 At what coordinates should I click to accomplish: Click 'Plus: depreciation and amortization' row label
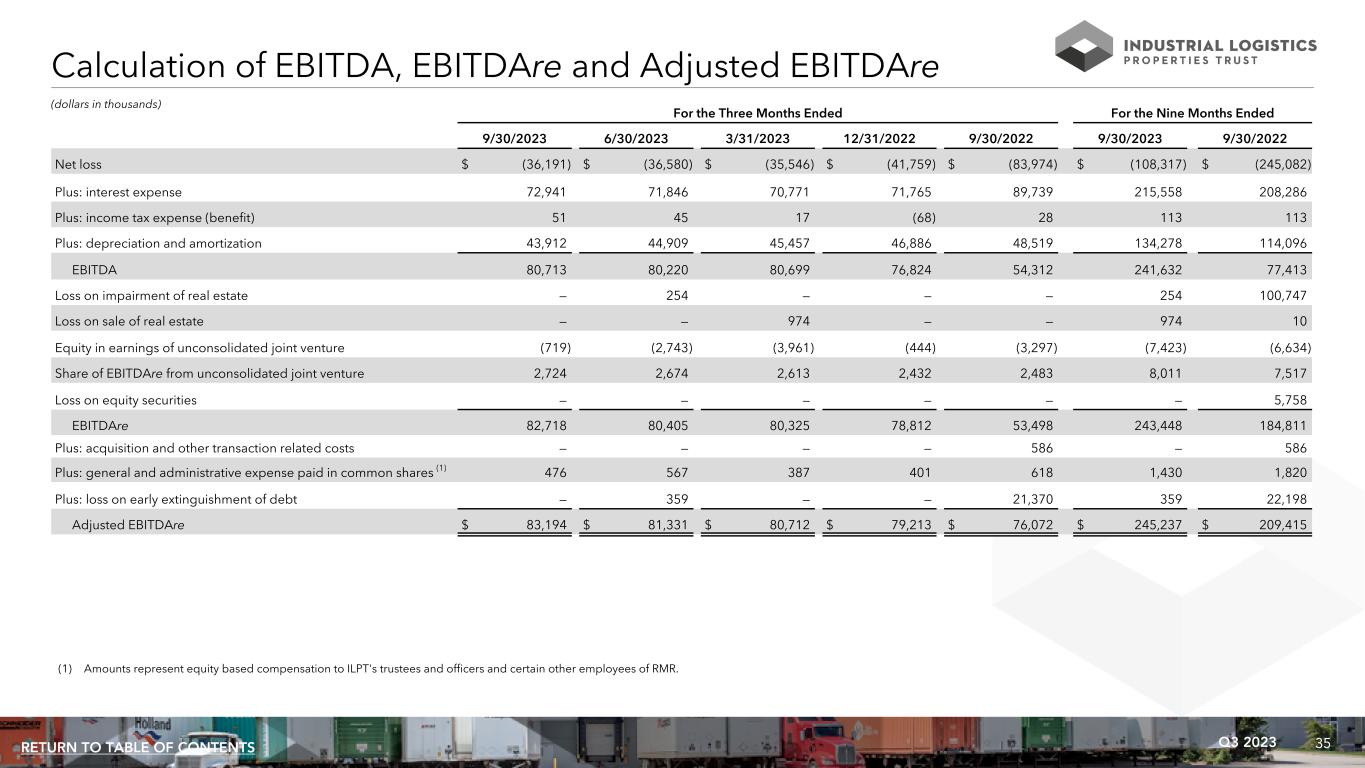click(158, 243)
